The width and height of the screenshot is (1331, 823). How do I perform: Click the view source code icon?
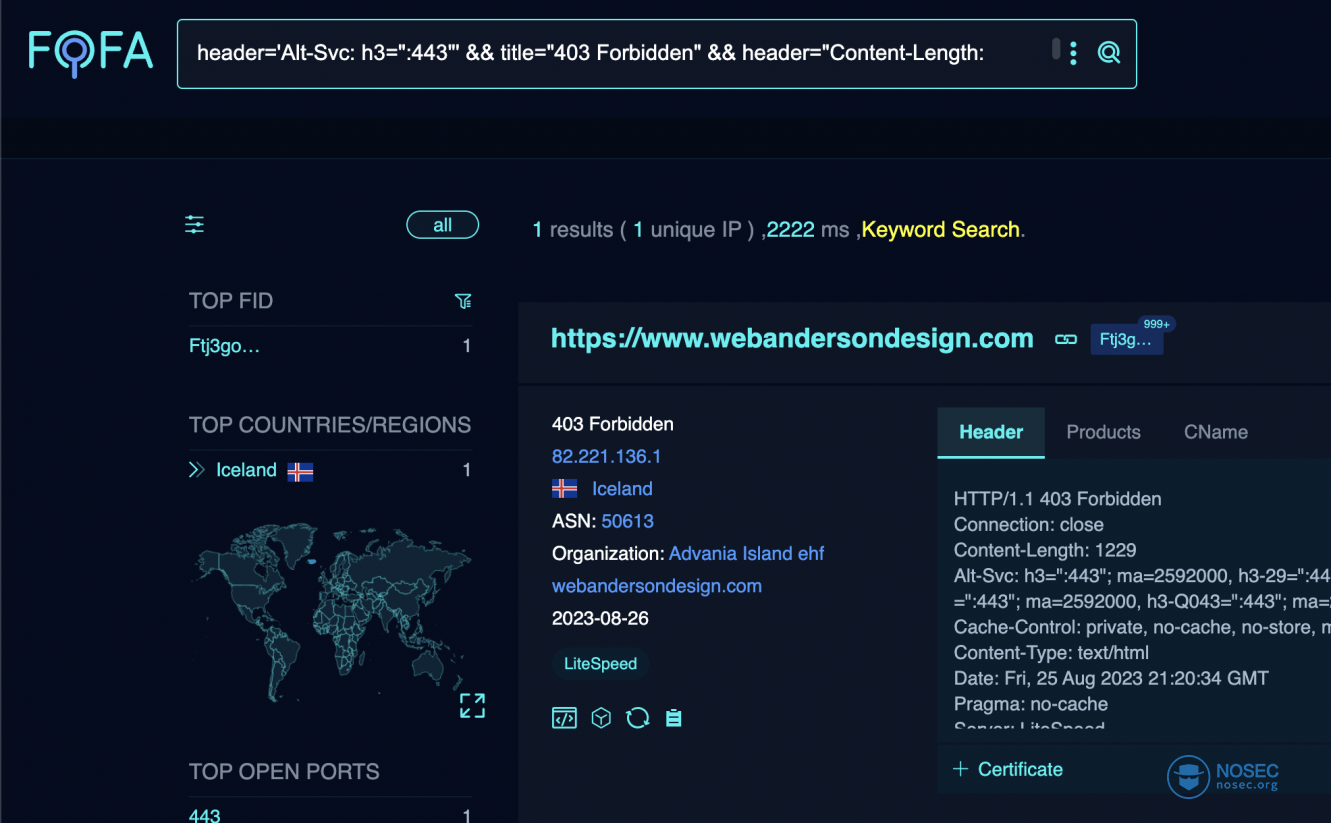[x=564, y=718]
